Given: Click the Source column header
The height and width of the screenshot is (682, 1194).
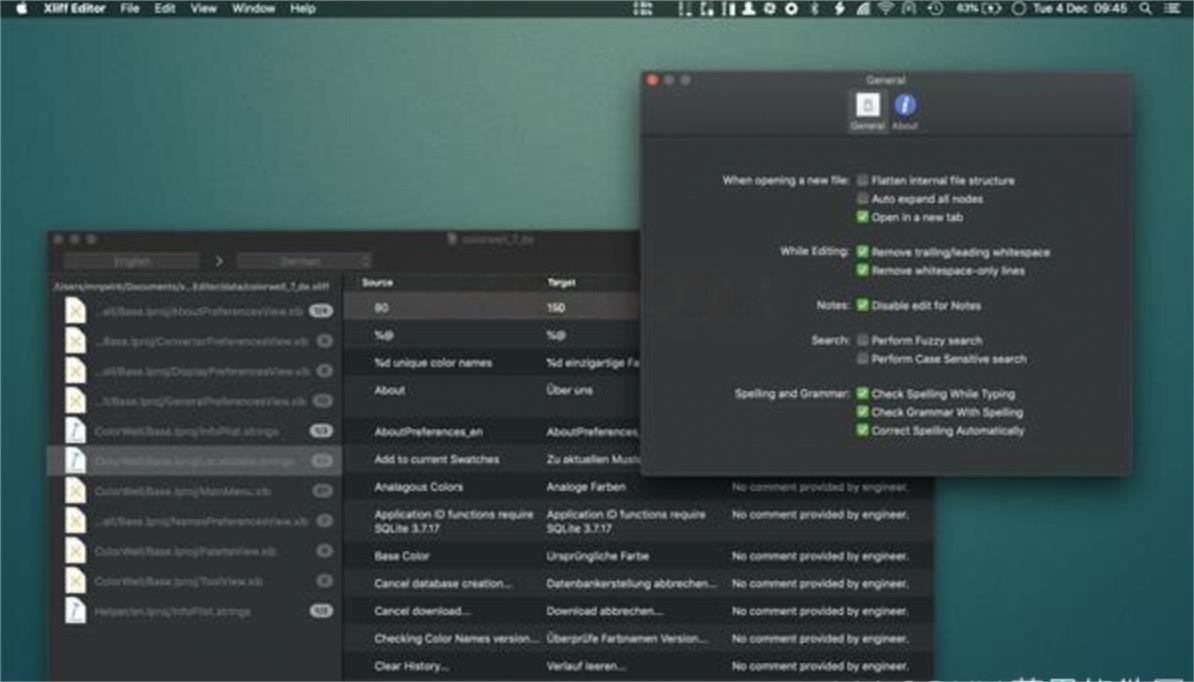Looking at the screenshot, I should (x=378, y=282).
